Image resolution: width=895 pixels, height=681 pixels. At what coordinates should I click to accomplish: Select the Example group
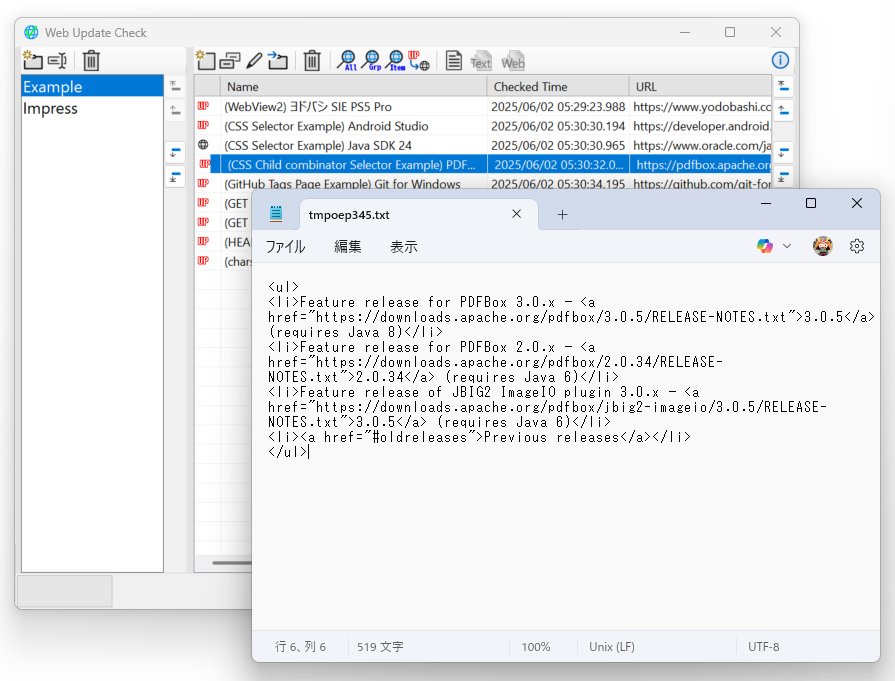click(x=92, y=87)
